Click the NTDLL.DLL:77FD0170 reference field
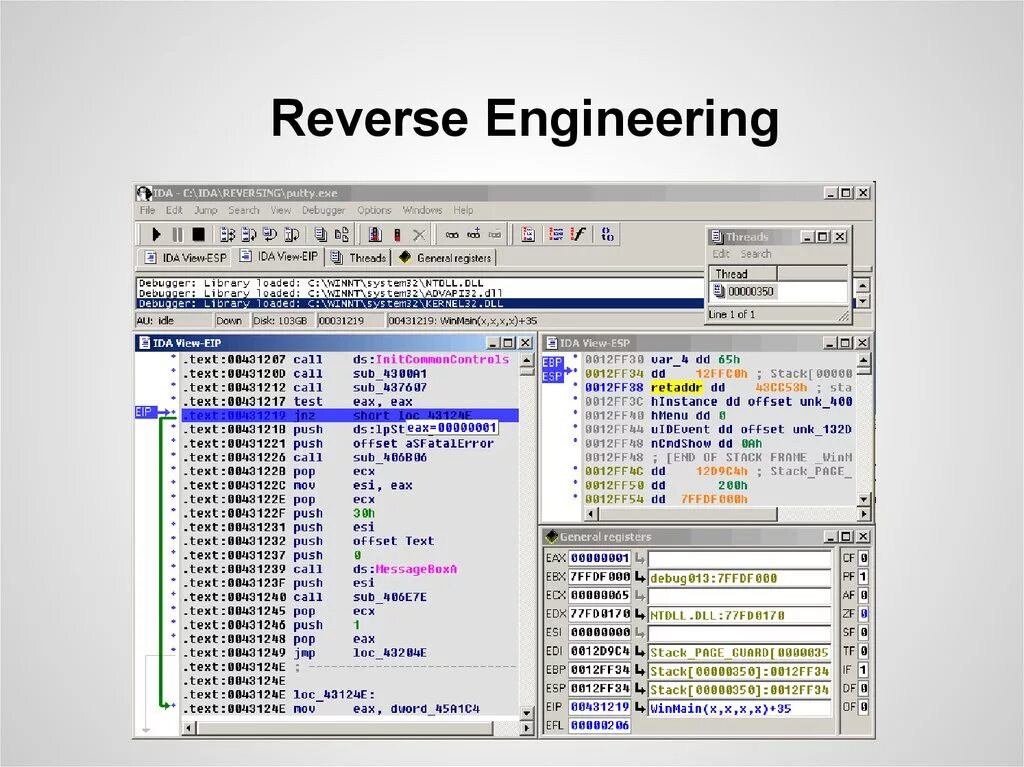The height and width of the screenshot is (767, 1024). pos(739,615)
